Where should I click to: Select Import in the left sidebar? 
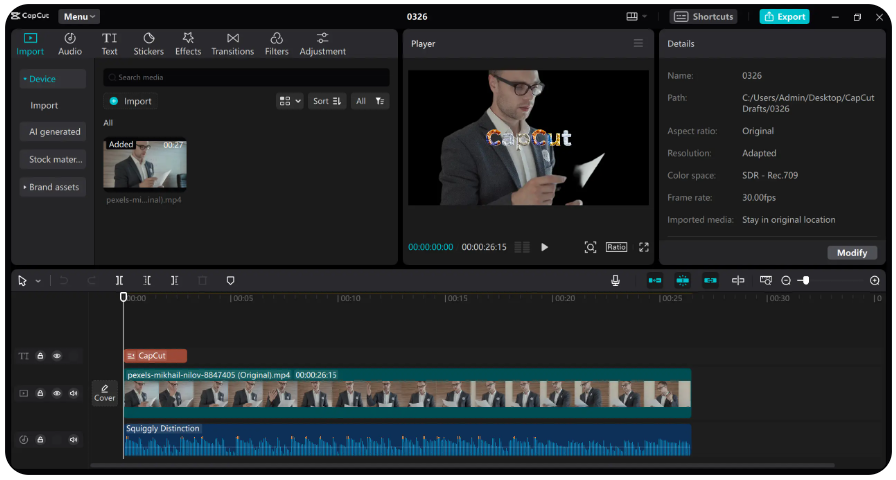(x=44, y=106)
